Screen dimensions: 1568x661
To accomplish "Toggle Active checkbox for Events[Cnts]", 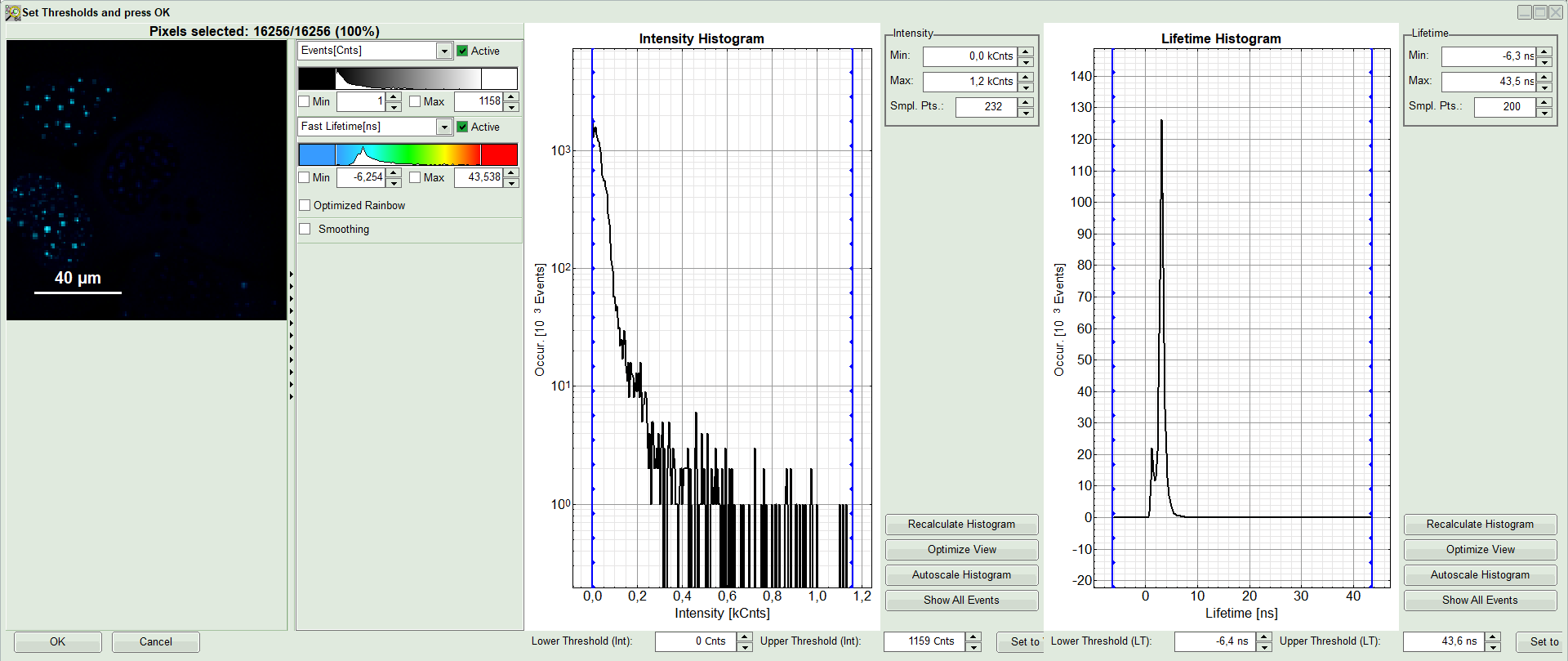I will tap(462, 51).
